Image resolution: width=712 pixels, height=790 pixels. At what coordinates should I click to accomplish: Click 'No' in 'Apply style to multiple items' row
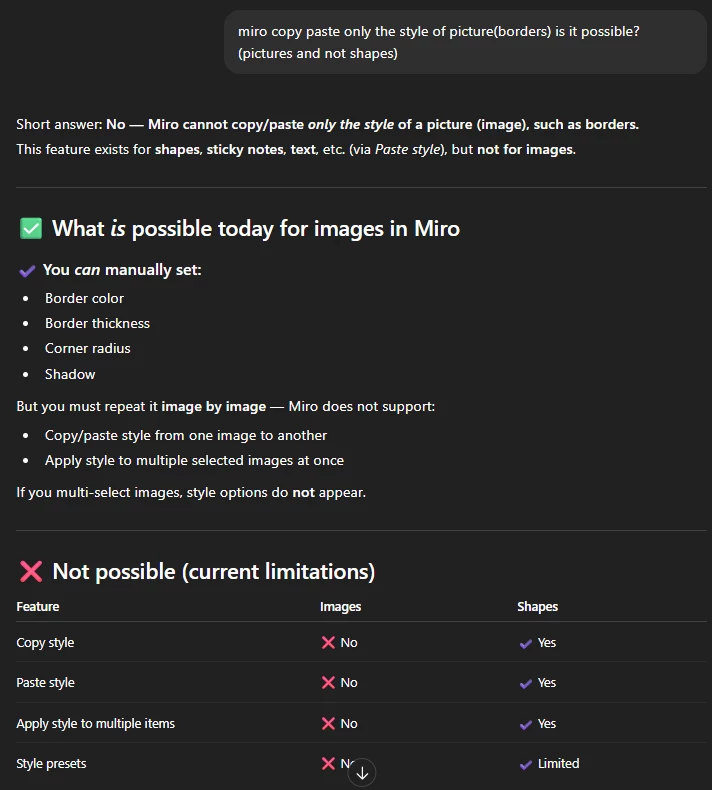(x=349, y=723)
